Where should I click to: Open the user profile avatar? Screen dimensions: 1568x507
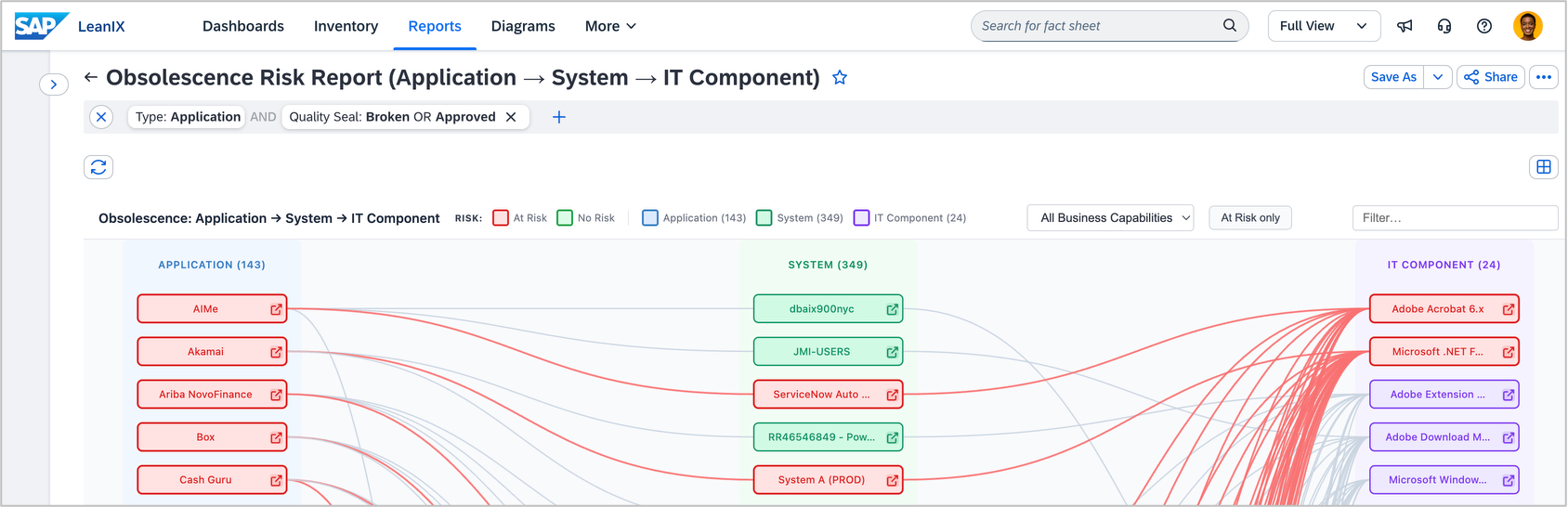pyautogui.click(x=1528, y=26)
